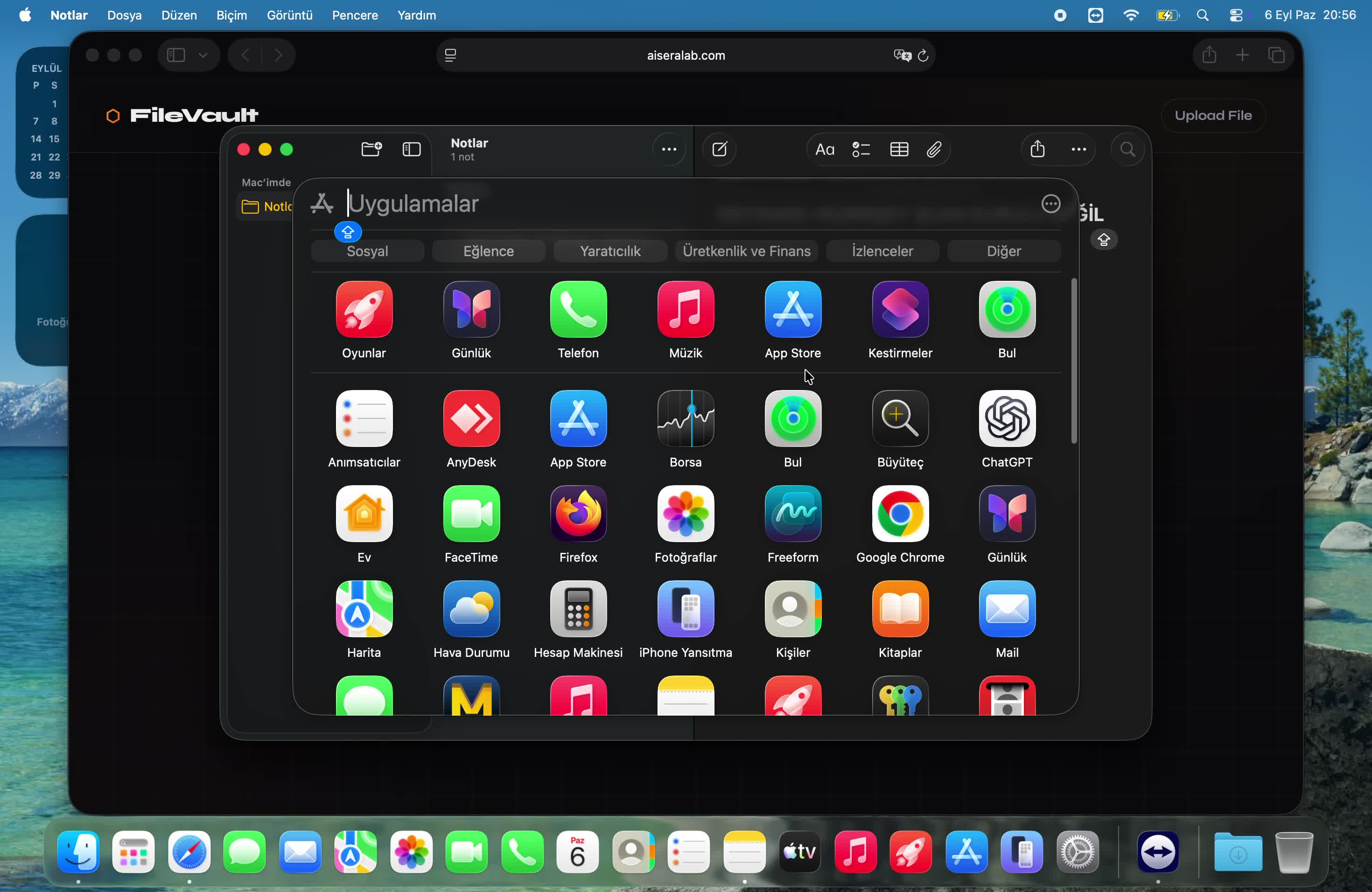The width and height of the screenshot is (1372, 892).
Task: Select the Diğer category filter
Action: point(1004,251)
